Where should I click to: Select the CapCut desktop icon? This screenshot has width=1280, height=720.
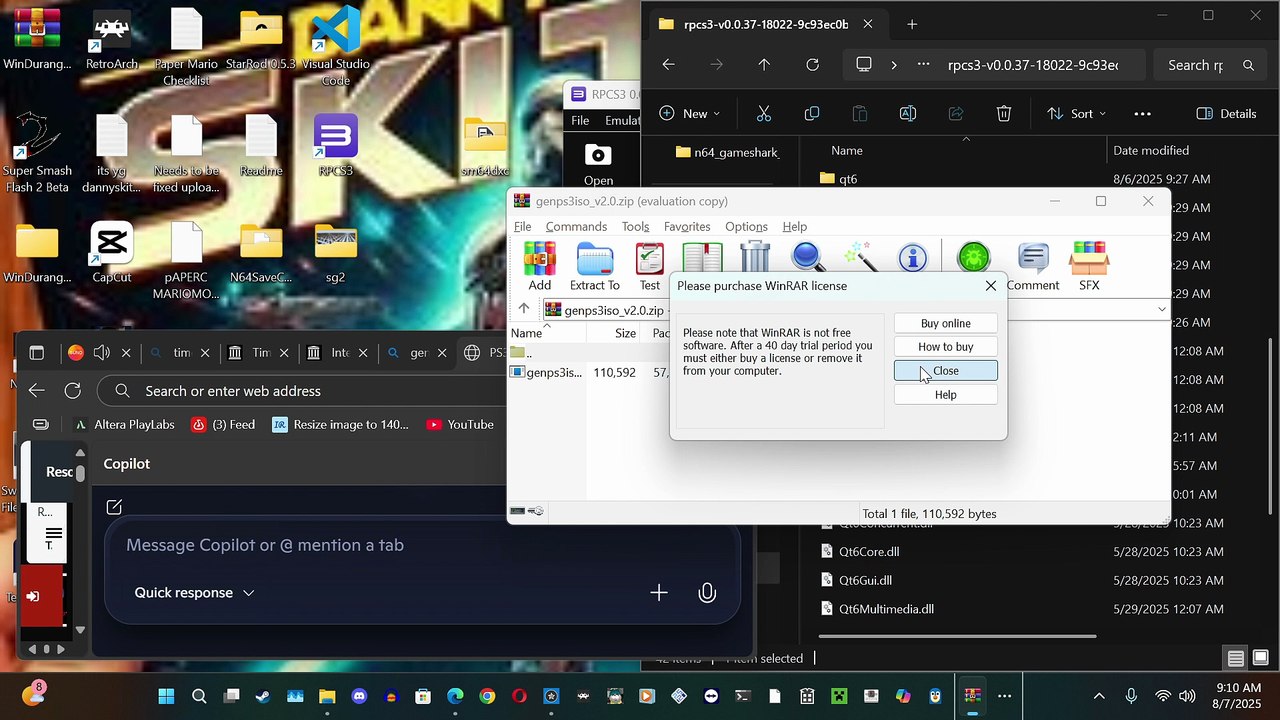pos(112,252)
